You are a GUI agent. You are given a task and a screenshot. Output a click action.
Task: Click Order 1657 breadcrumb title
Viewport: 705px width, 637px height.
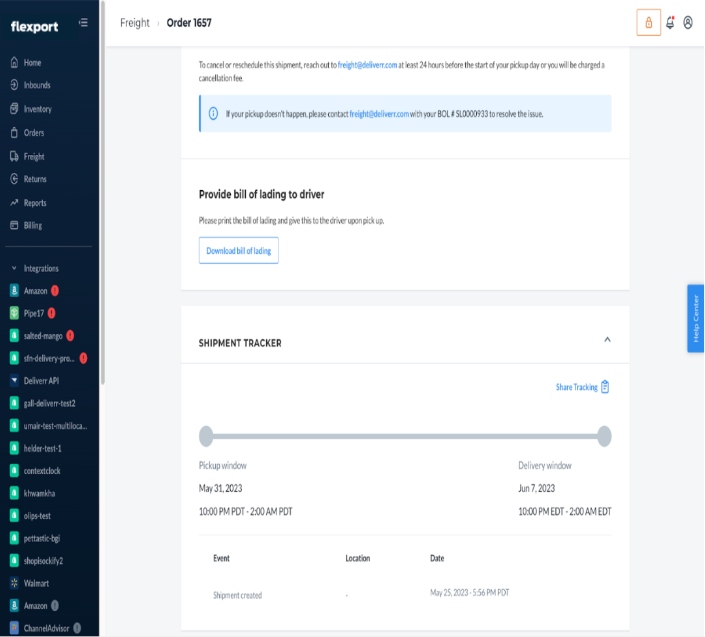pyautogui.click(x=189, y=23)
